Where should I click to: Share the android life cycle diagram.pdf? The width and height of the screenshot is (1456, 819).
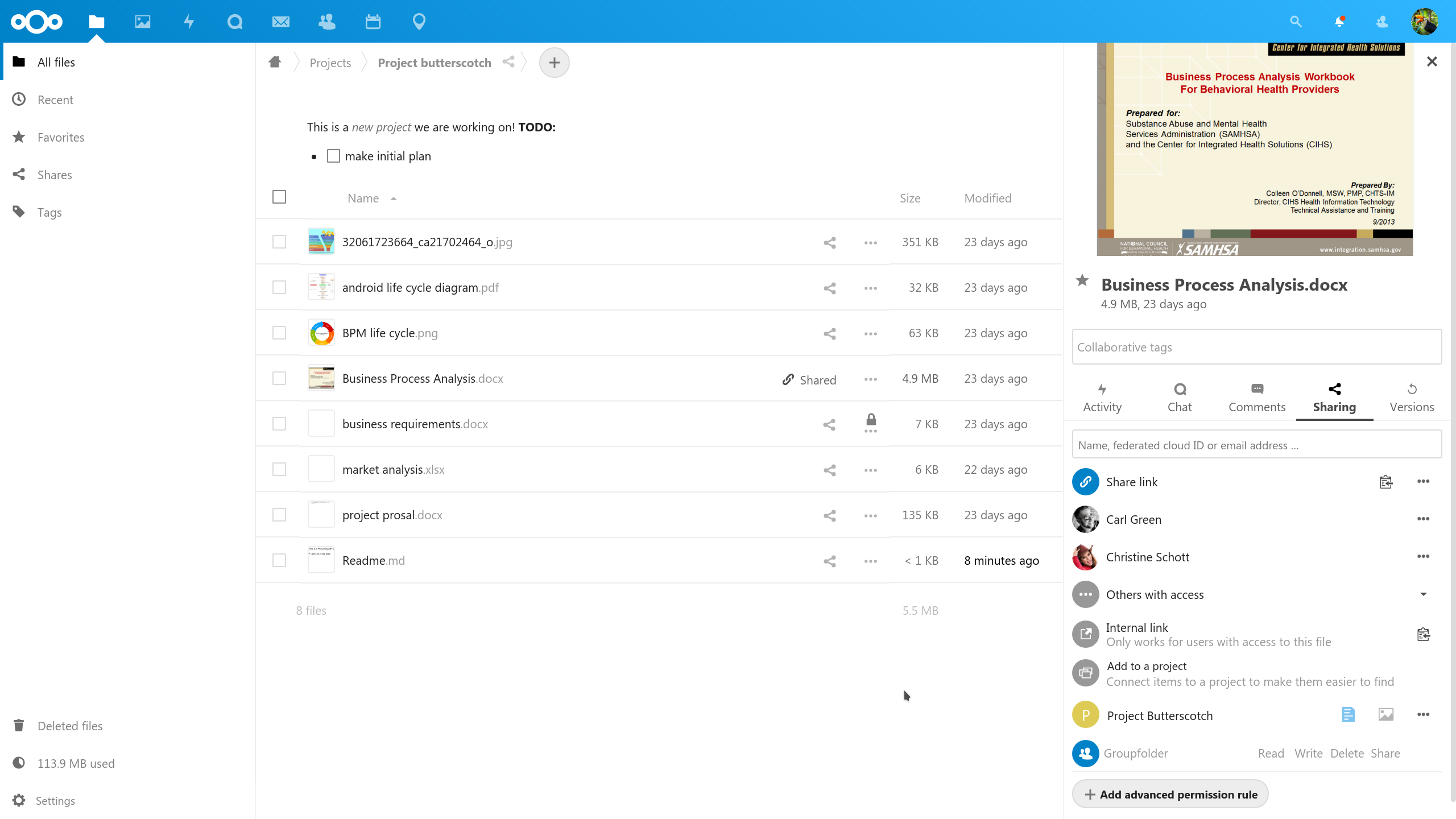click(830, 288)
